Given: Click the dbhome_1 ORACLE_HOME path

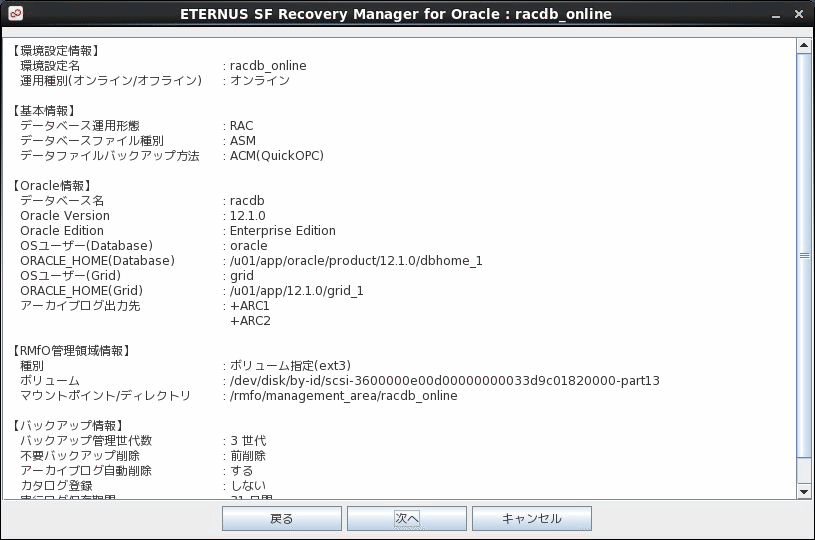Looking at the screenshot, I should [x=356, y=261].
